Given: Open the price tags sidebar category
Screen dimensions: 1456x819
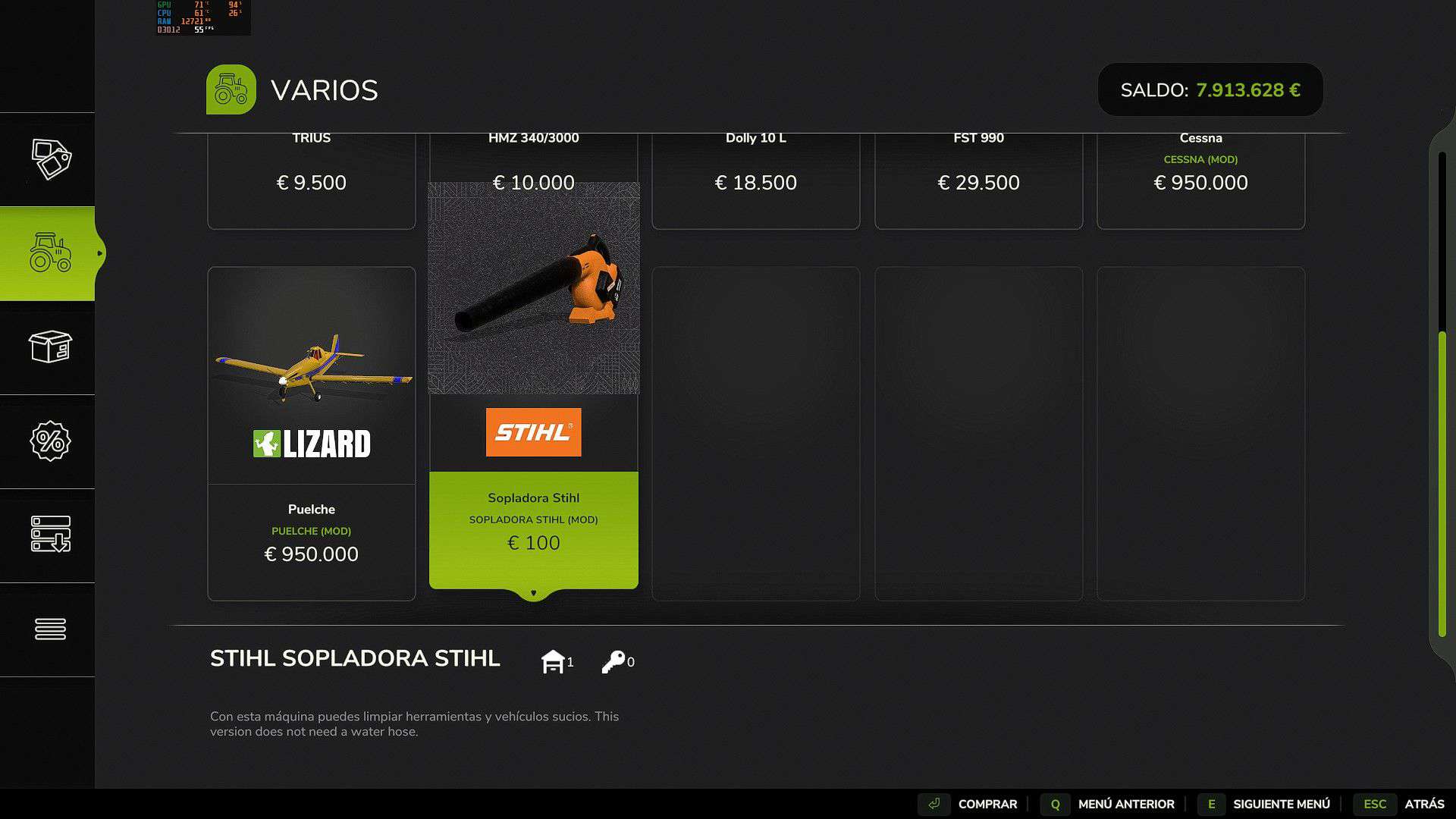Looking at the screenshot, I should click(x=51, y=159).
